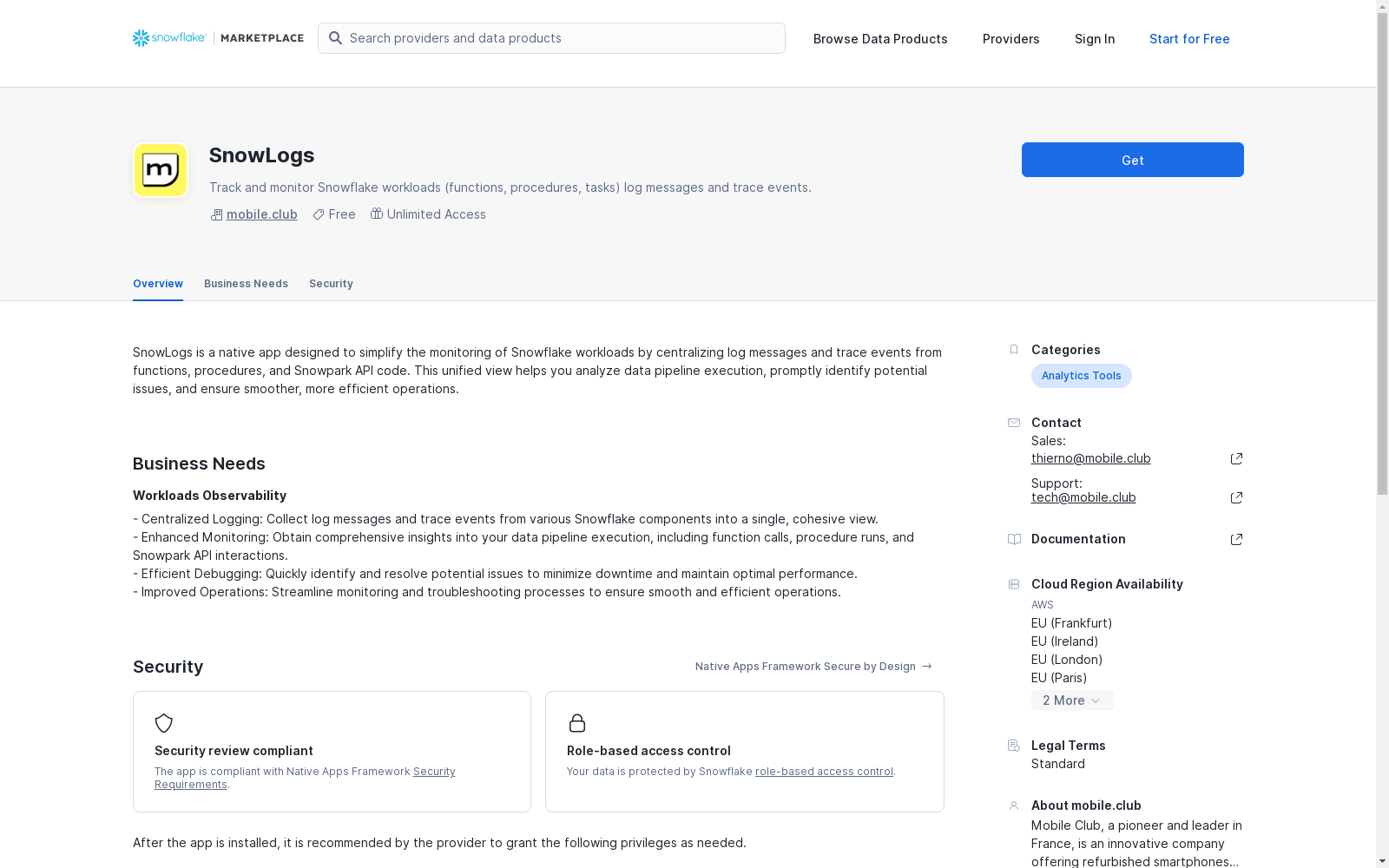The image size is (1389, 868).
Task: Click the Unlimited Access label
Action: [436, 214]
